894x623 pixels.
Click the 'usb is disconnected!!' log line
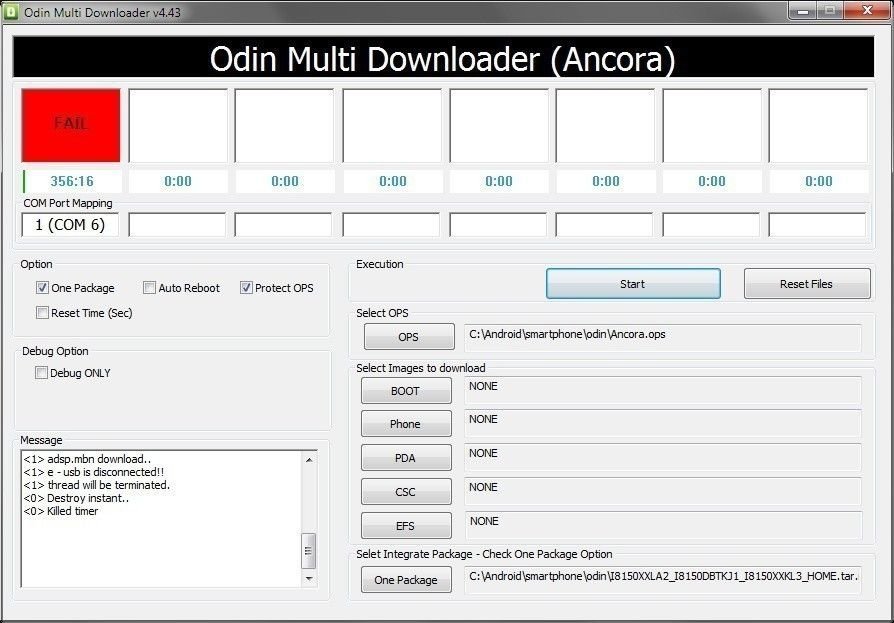point(94,472)
